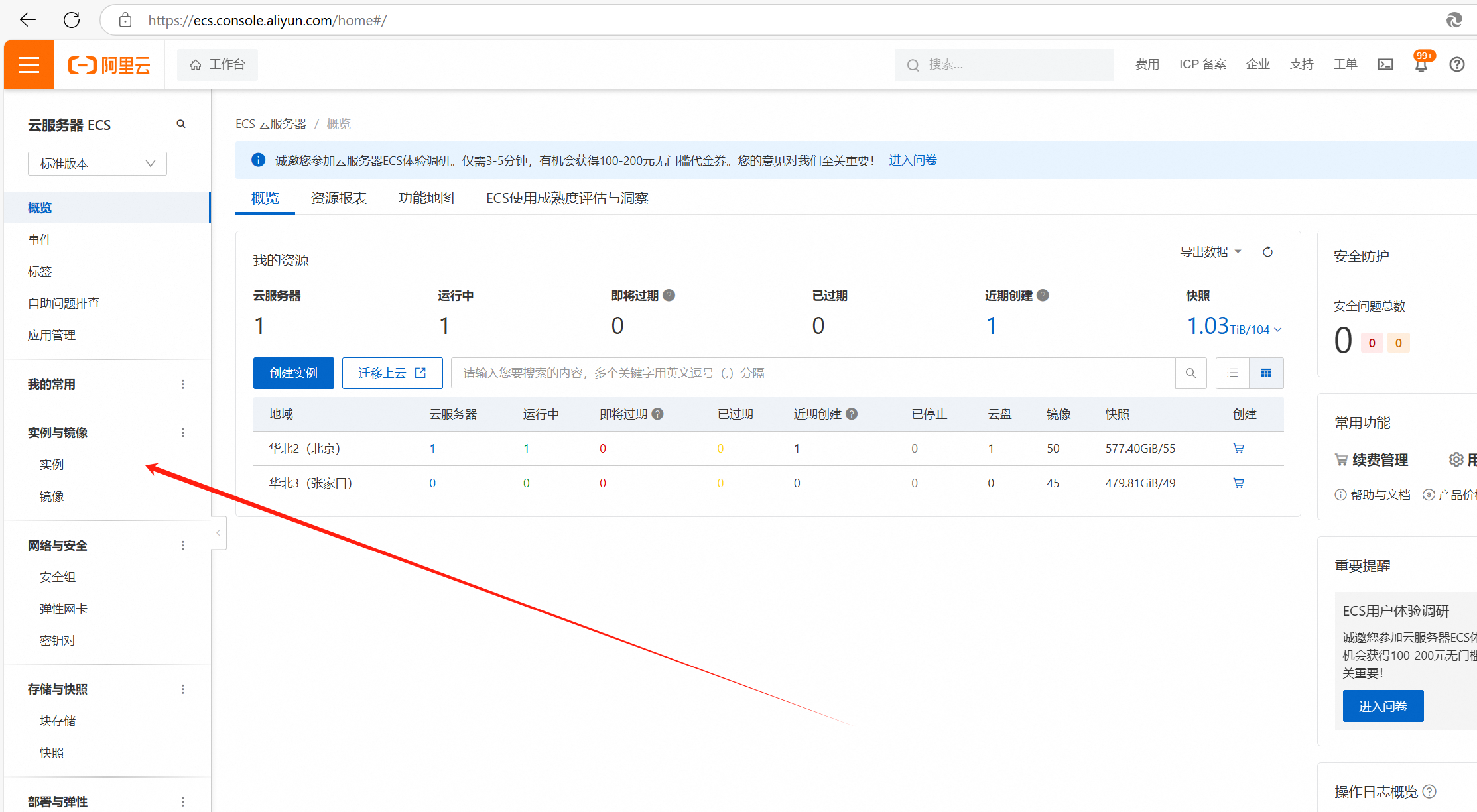Open the 进入问卷 link in the banner
1477x812 pixels.
click(913, 160)
